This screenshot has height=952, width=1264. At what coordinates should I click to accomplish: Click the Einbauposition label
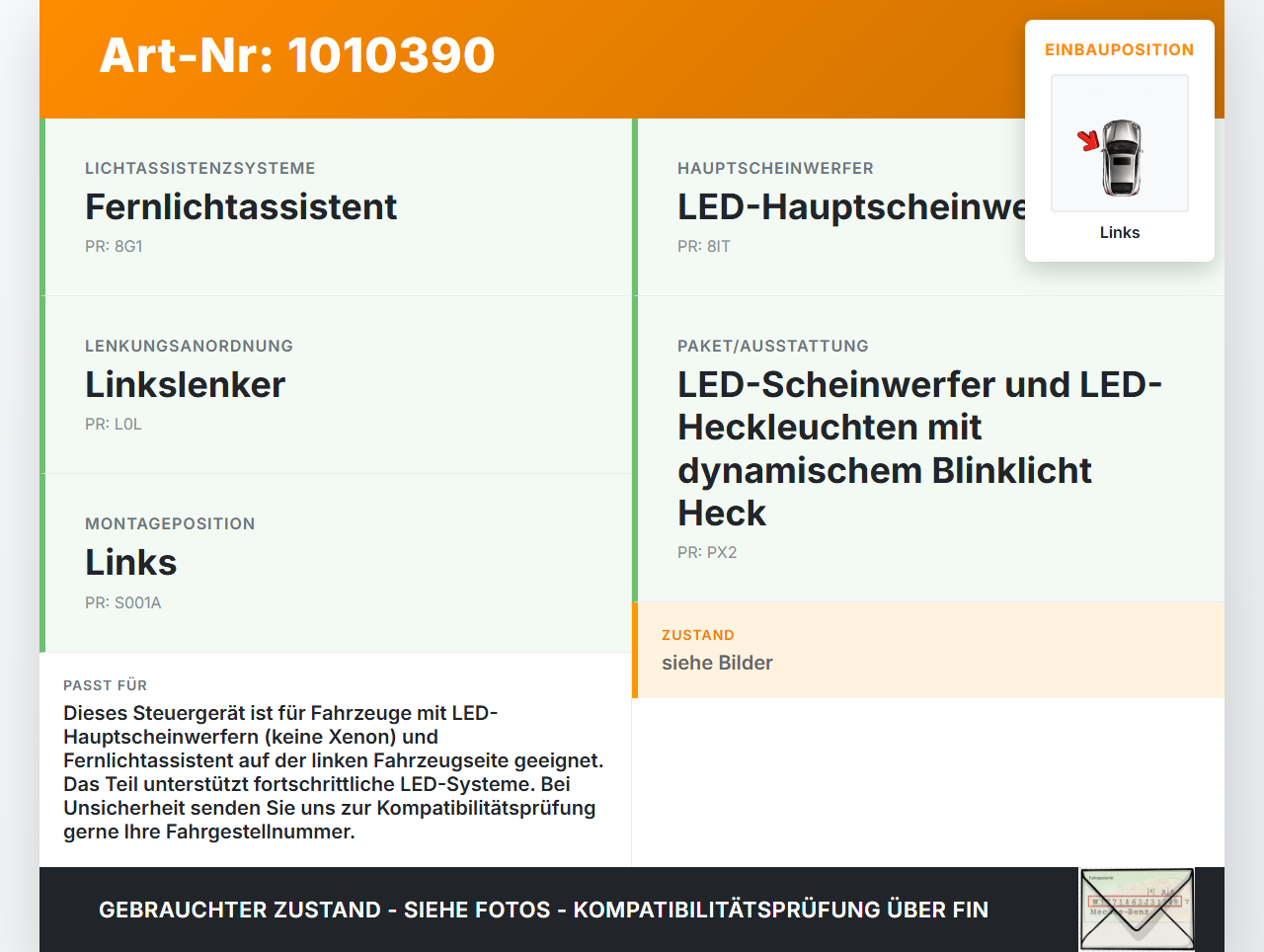(x=1120, y=49)
